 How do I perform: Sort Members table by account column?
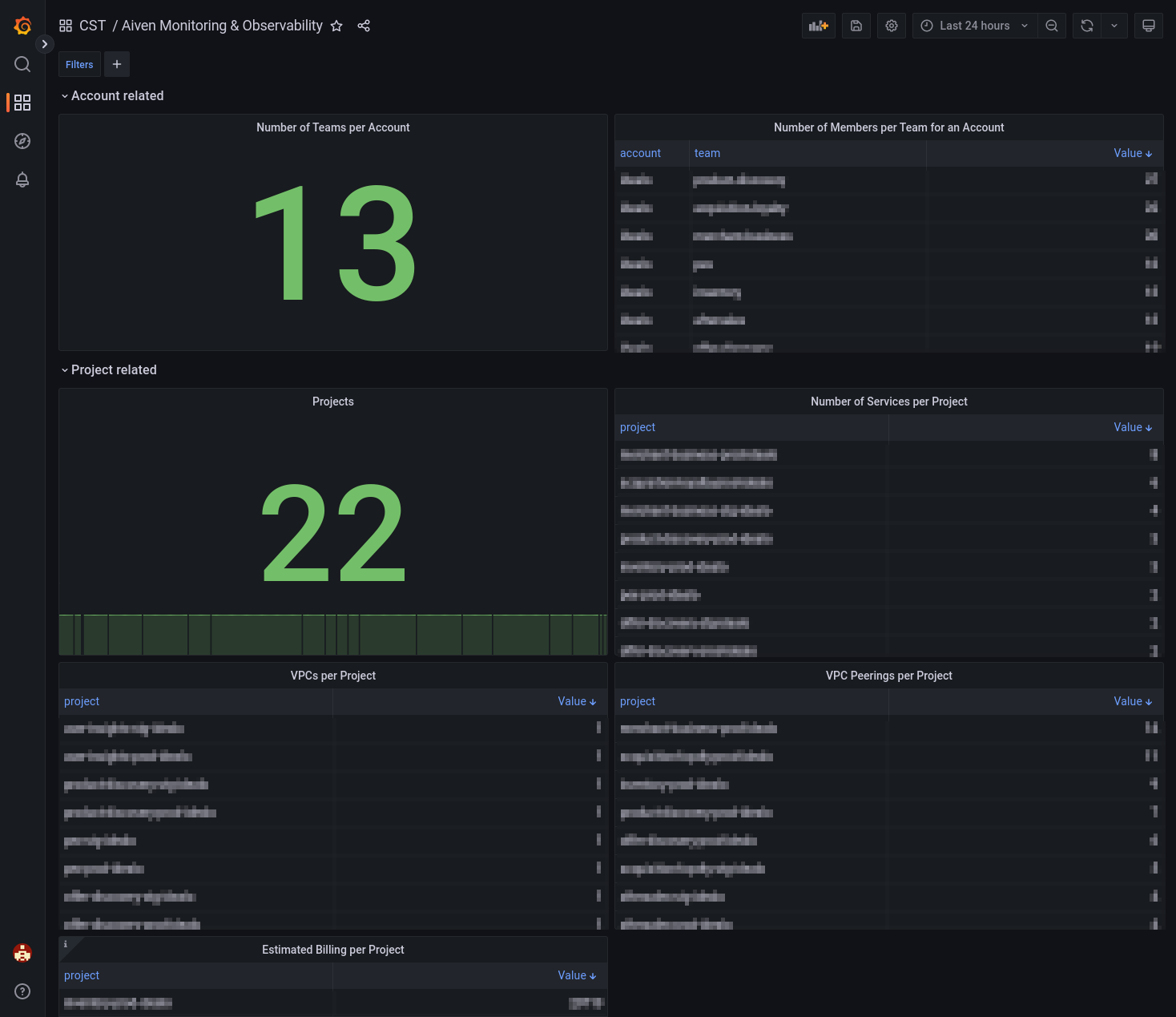(x=640, y=153)
